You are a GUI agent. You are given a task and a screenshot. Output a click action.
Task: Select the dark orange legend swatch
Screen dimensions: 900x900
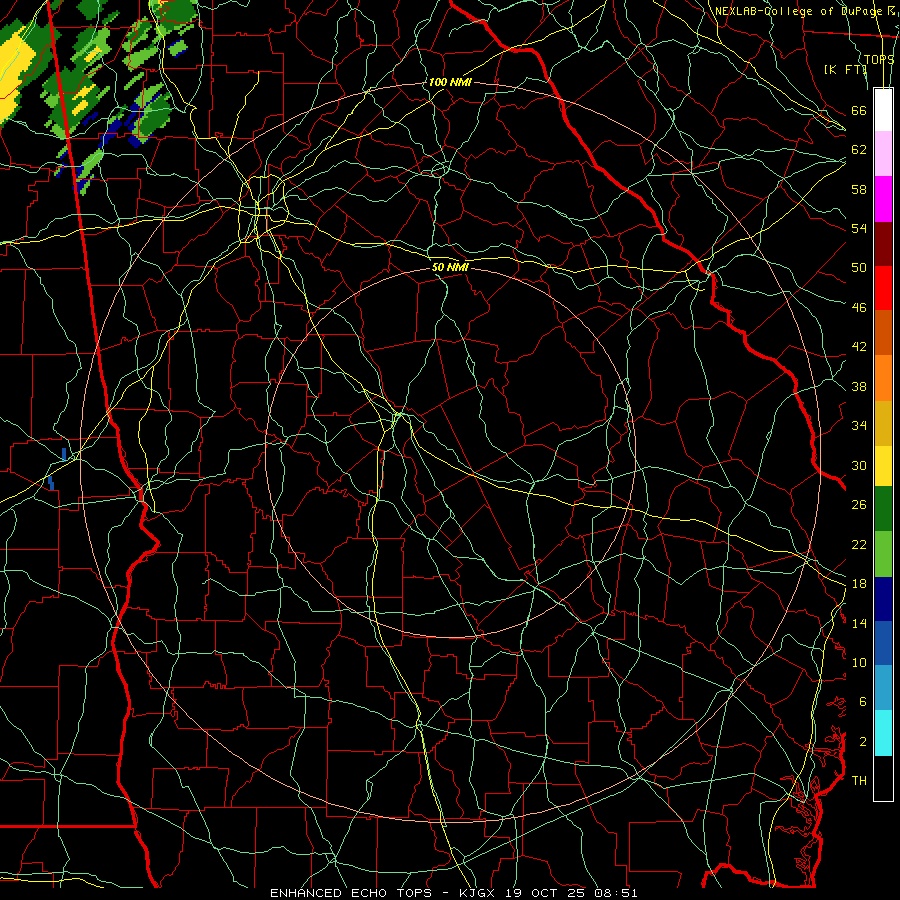pos(883,333)
